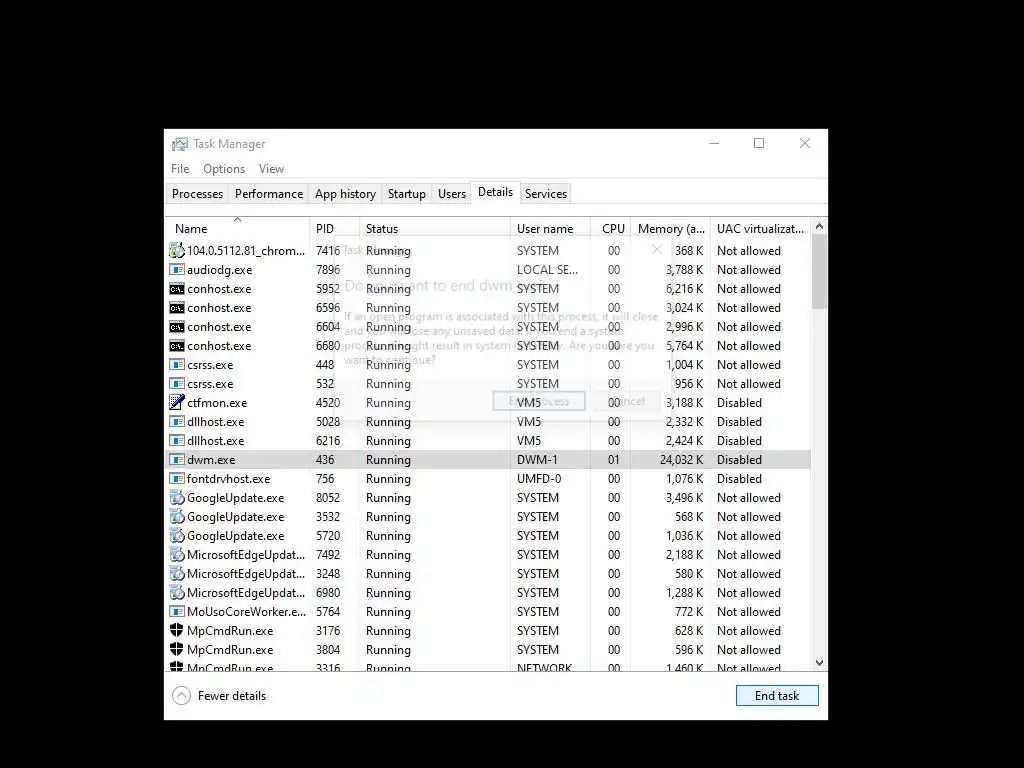The image size is (1024, 768).
Task: Click the audiodg.exe process icon
Action: click(176, 270)
